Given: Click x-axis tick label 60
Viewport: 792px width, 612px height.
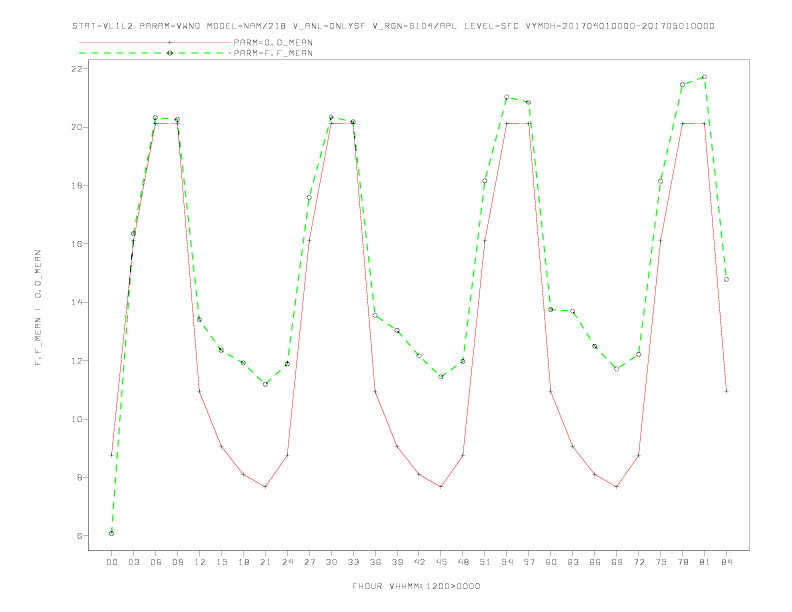Looking at the screenshot, I should point(551,562).
